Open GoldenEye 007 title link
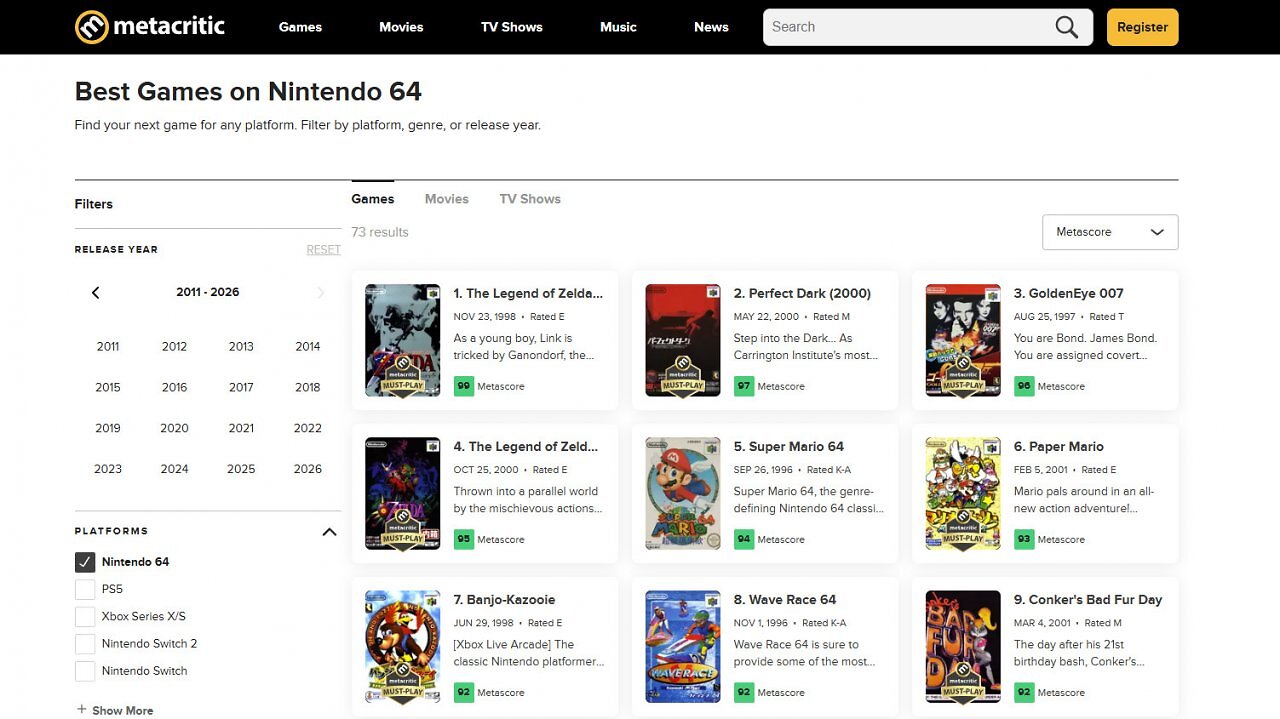 click(1068, 293)
